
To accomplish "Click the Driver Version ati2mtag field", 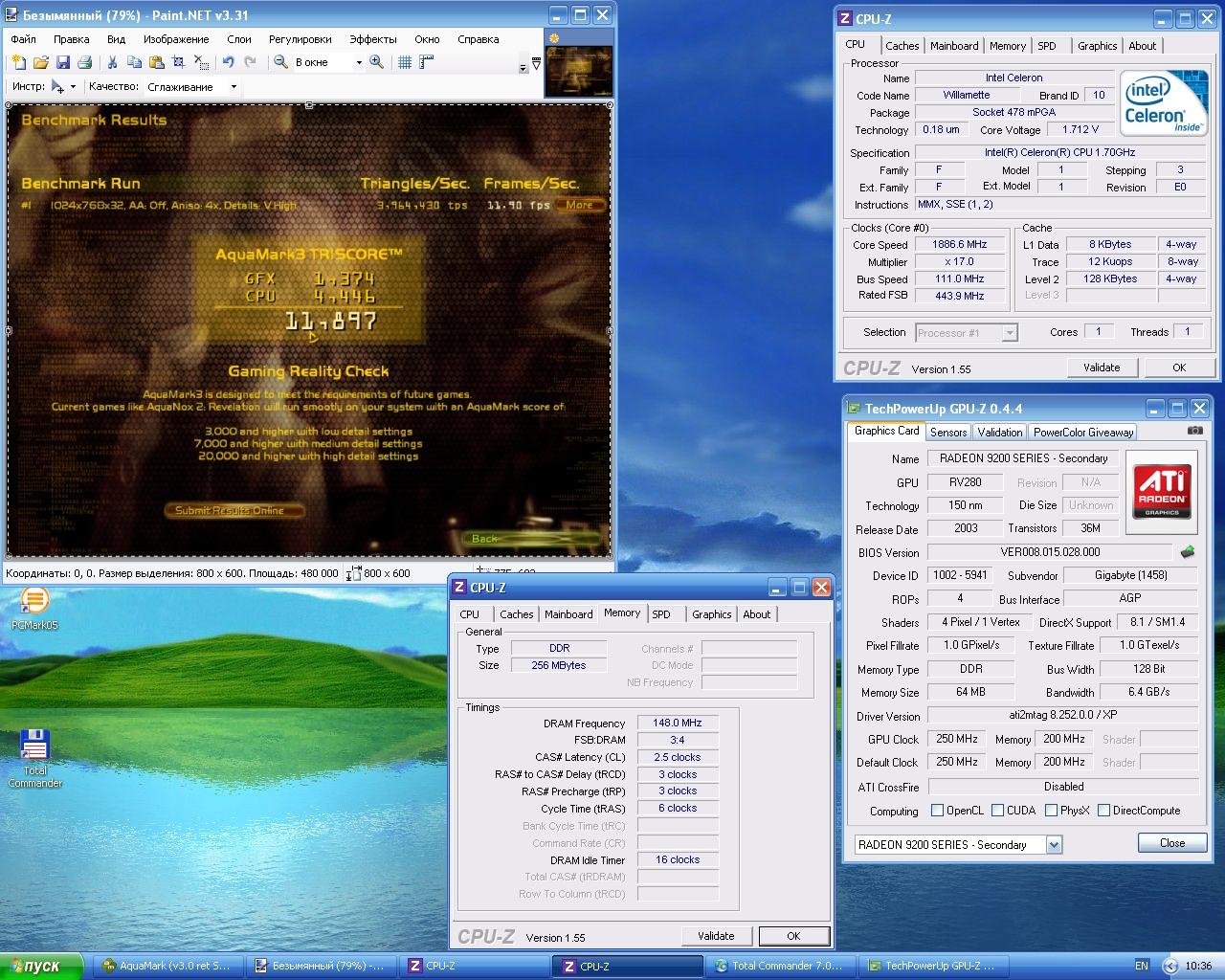I will [x=1062, y=715].
